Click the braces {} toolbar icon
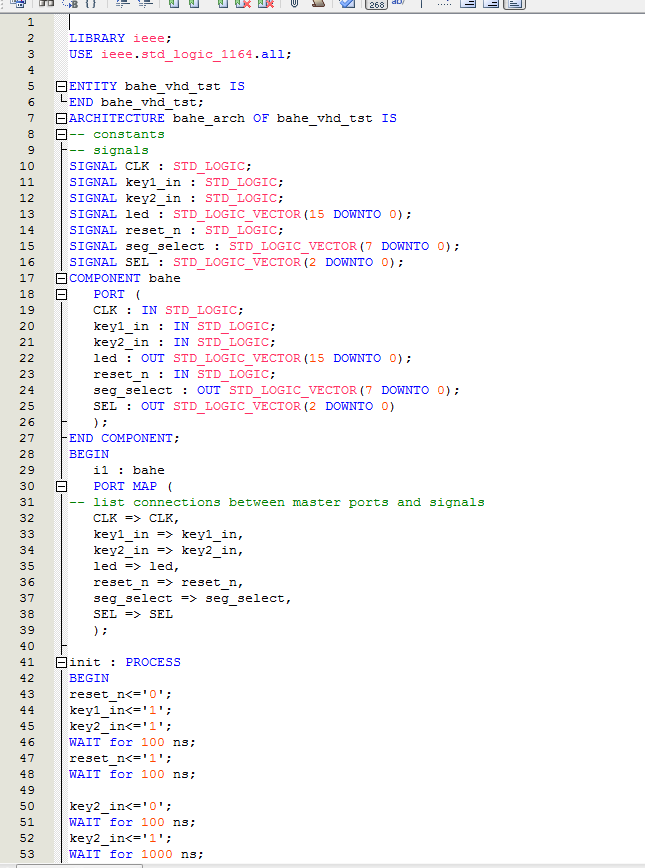This screenshot has width=645, height=868. pos(91,3)
